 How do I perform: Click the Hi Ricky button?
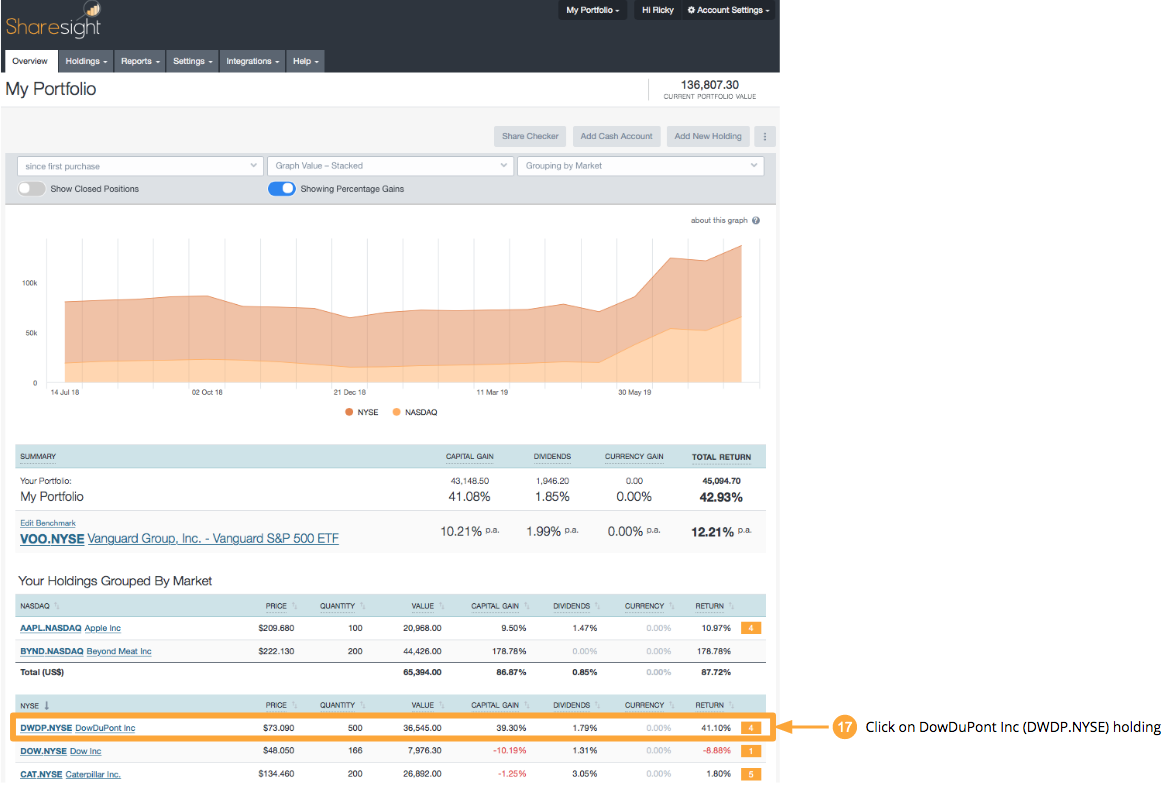tap(657, 10)
